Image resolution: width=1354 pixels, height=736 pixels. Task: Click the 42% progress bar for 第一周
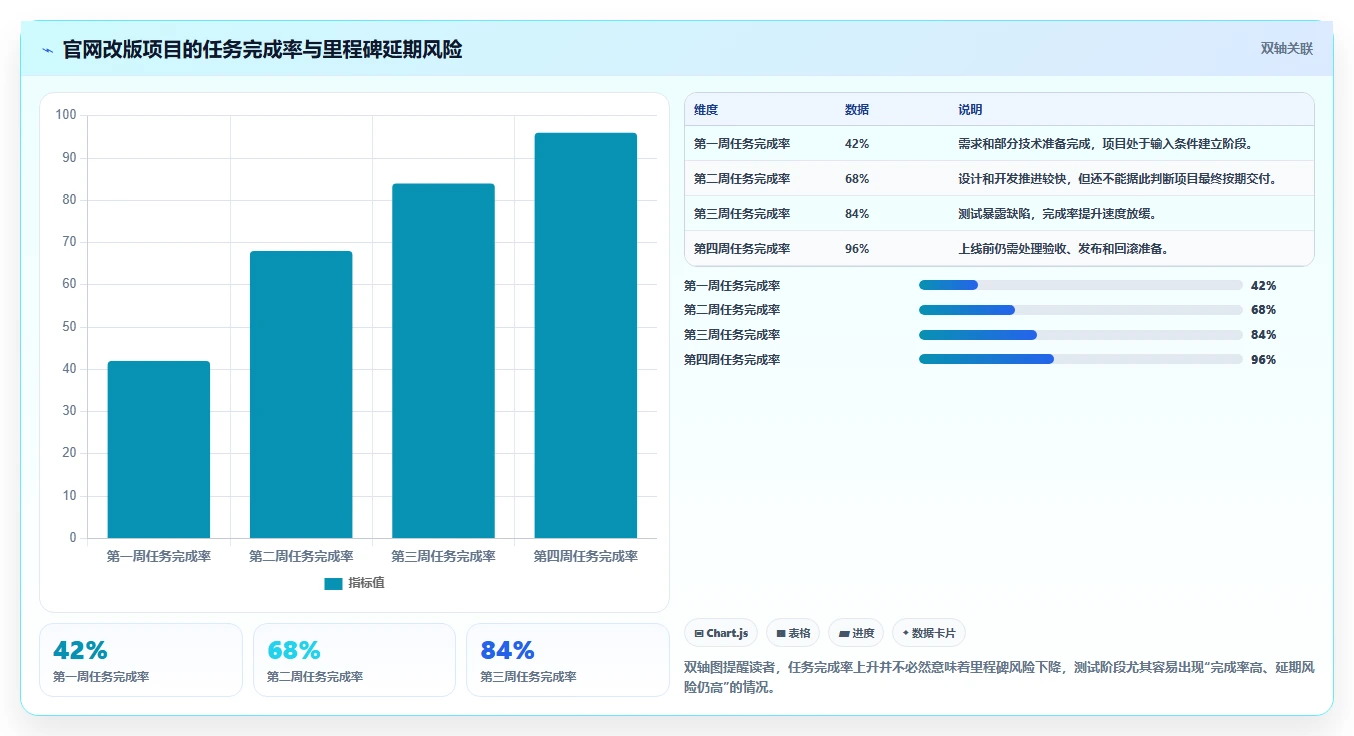pyautogui.click(x=1081, y=285)
